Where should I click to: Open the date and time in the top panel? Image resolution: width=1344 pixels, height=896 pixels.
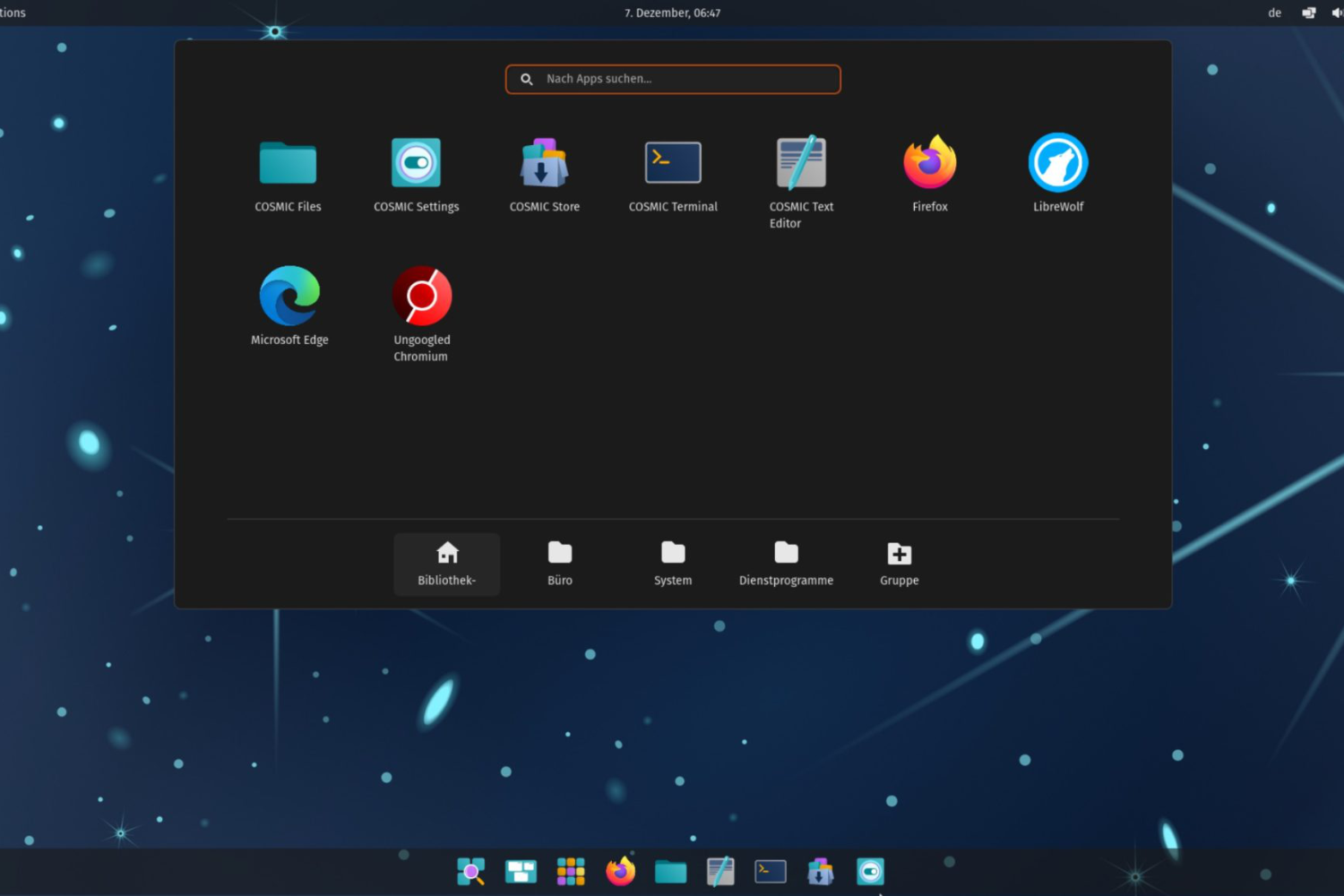pos(673,13)
